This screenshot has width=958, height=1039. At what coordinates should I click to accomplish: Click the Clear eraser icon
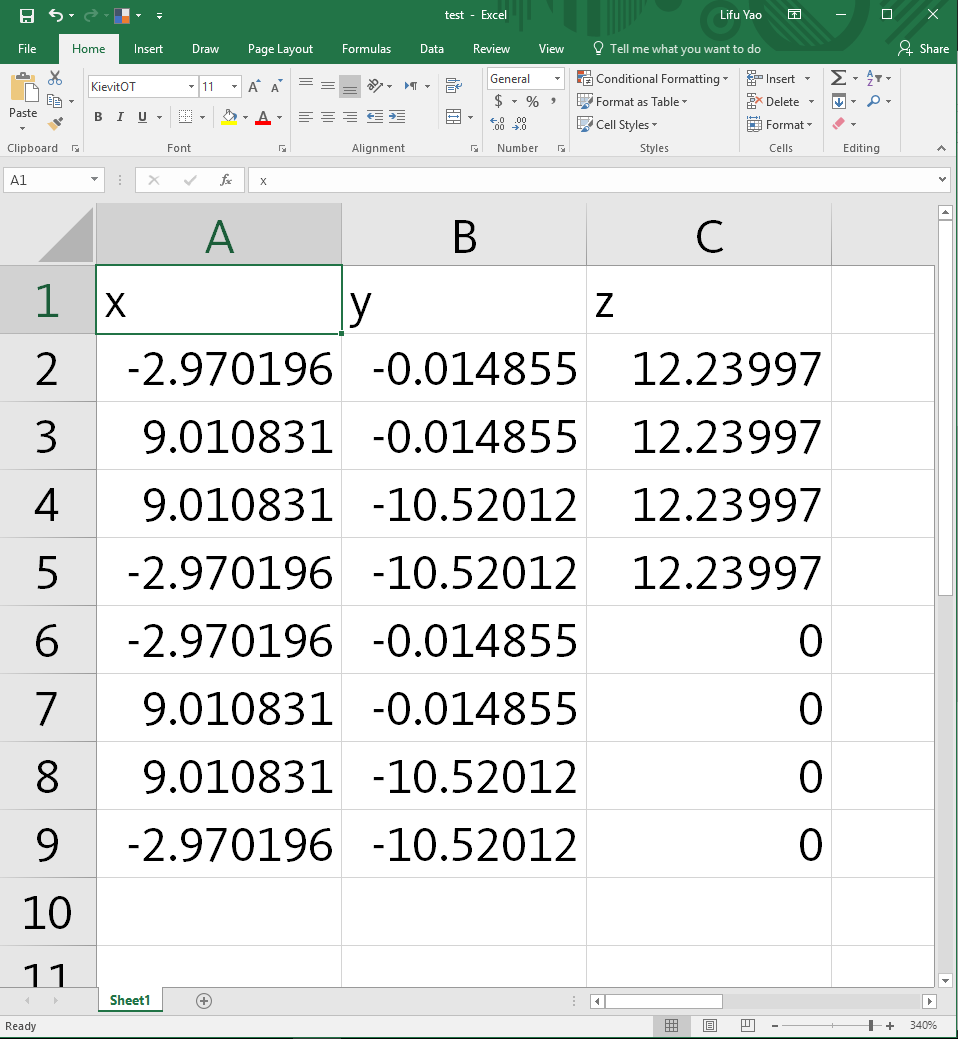(x=839, y=123)
